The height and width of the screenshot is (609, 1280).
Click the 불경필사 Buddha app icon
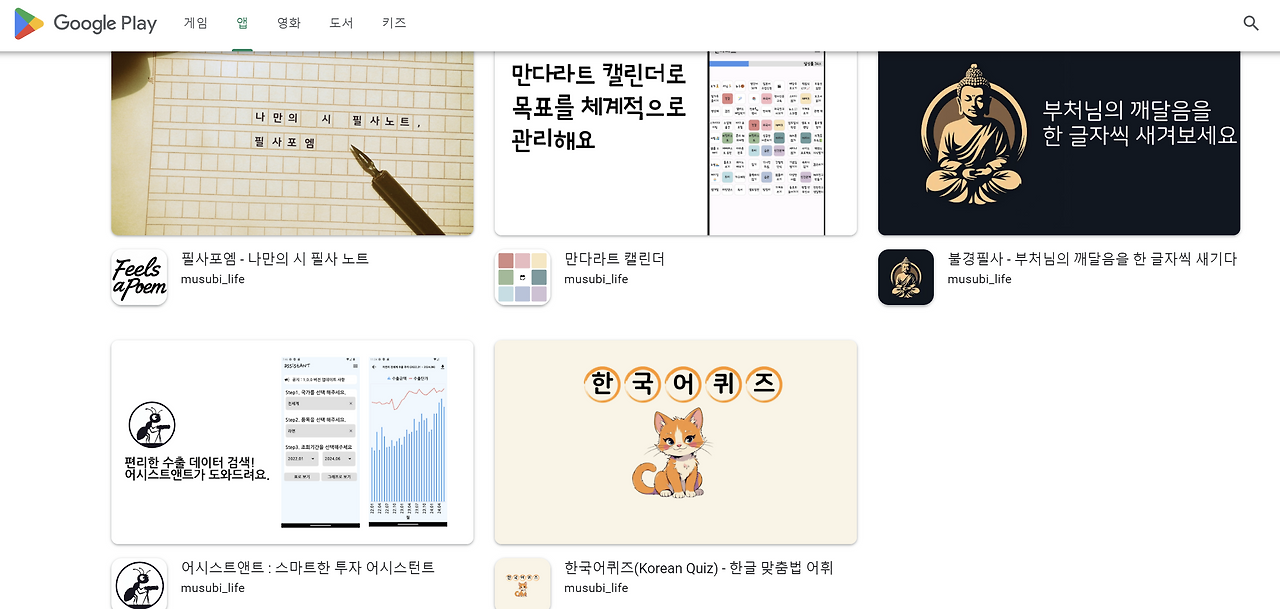coord(906,277)
